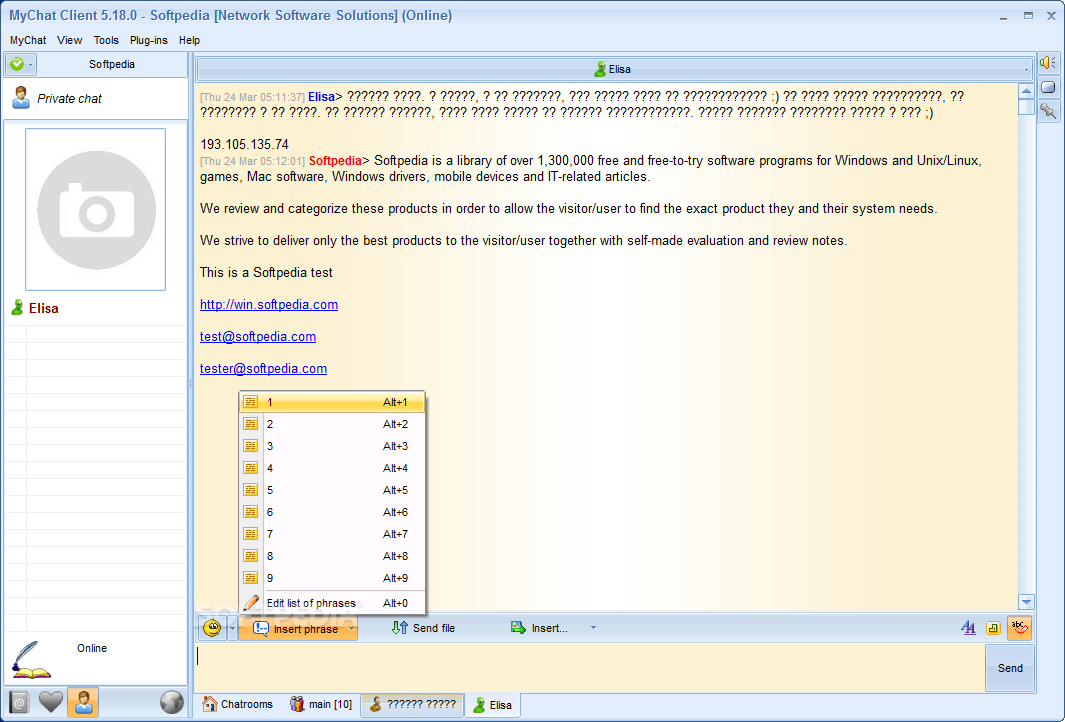The height and width of the screenshot is (722, 1065).
Task: Select phrase 9 from the list
Action: 332,578
